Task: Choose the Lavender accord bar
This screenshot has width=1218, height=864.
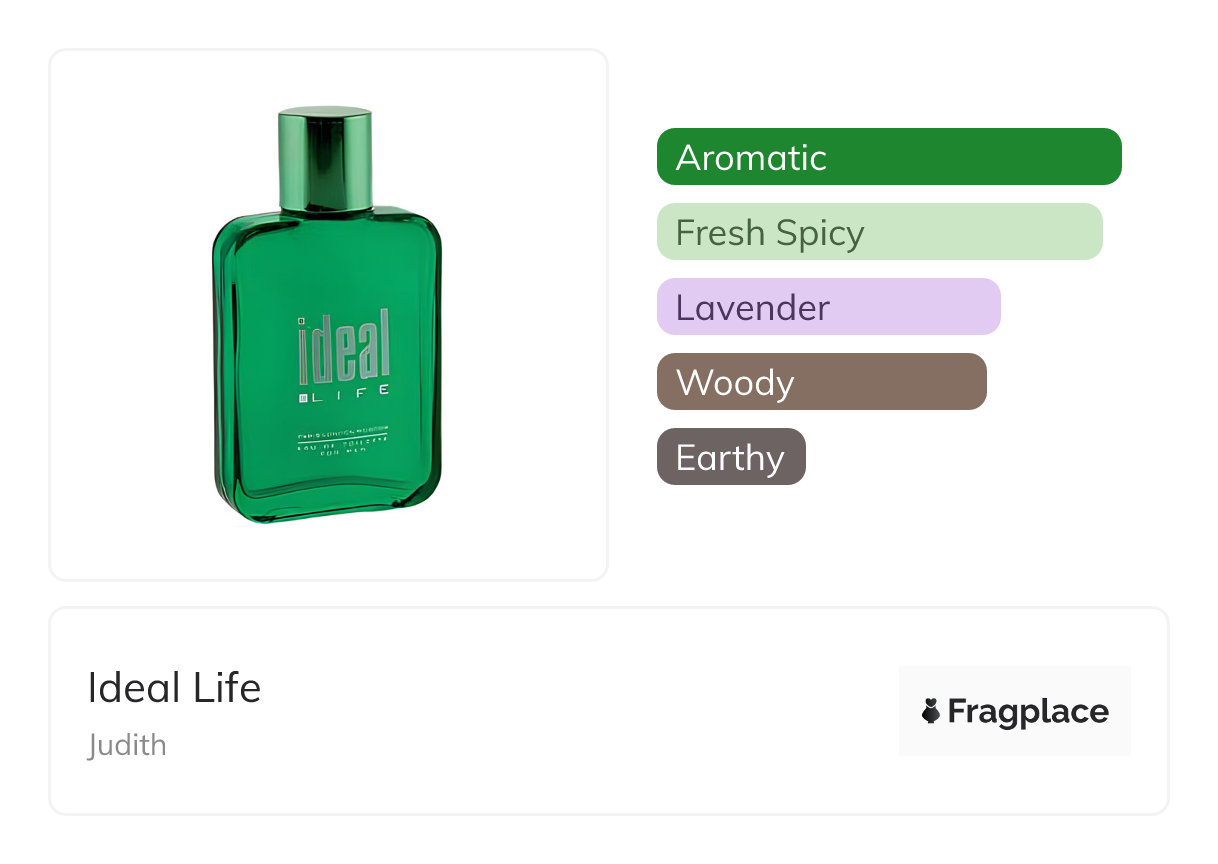Action: coord(828,307)
